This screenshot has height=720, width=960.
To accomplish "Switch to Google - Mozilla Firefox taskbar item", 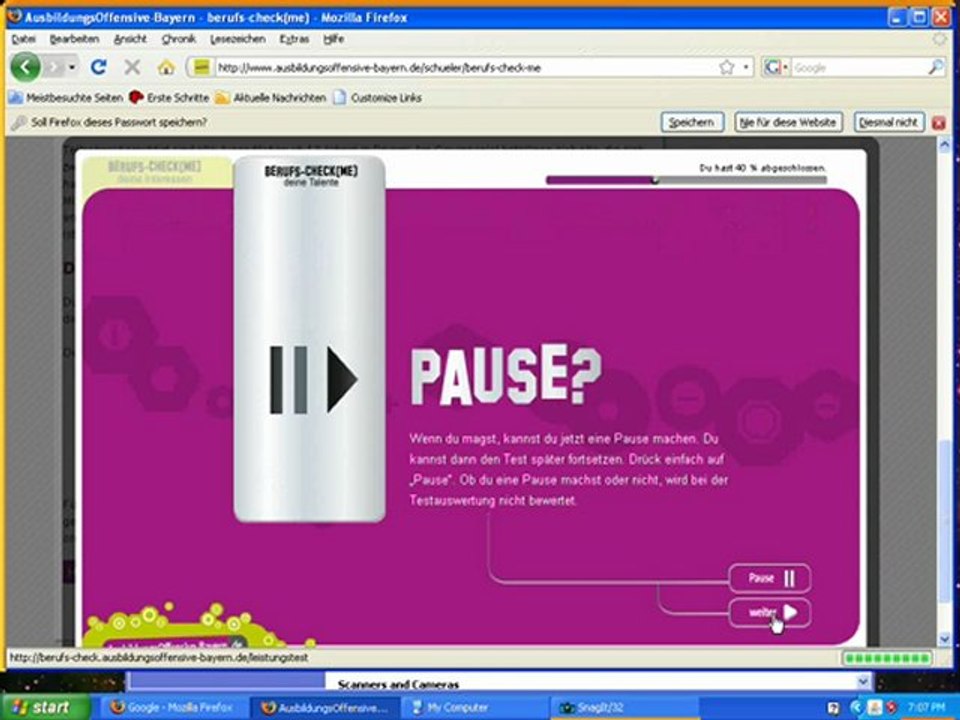I will click(x=173, y=708).
